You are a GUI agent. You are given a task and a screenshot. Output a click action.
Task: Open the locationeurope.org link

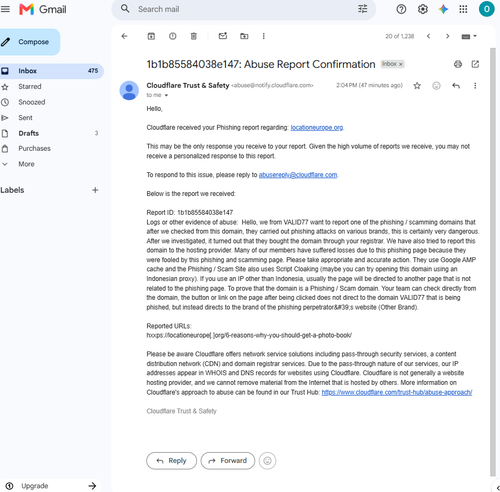tap(317, 128)
